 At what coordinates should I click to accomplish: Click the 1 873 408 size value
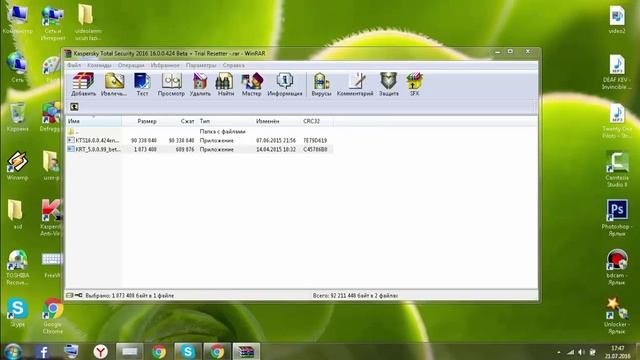click(145, 149)
